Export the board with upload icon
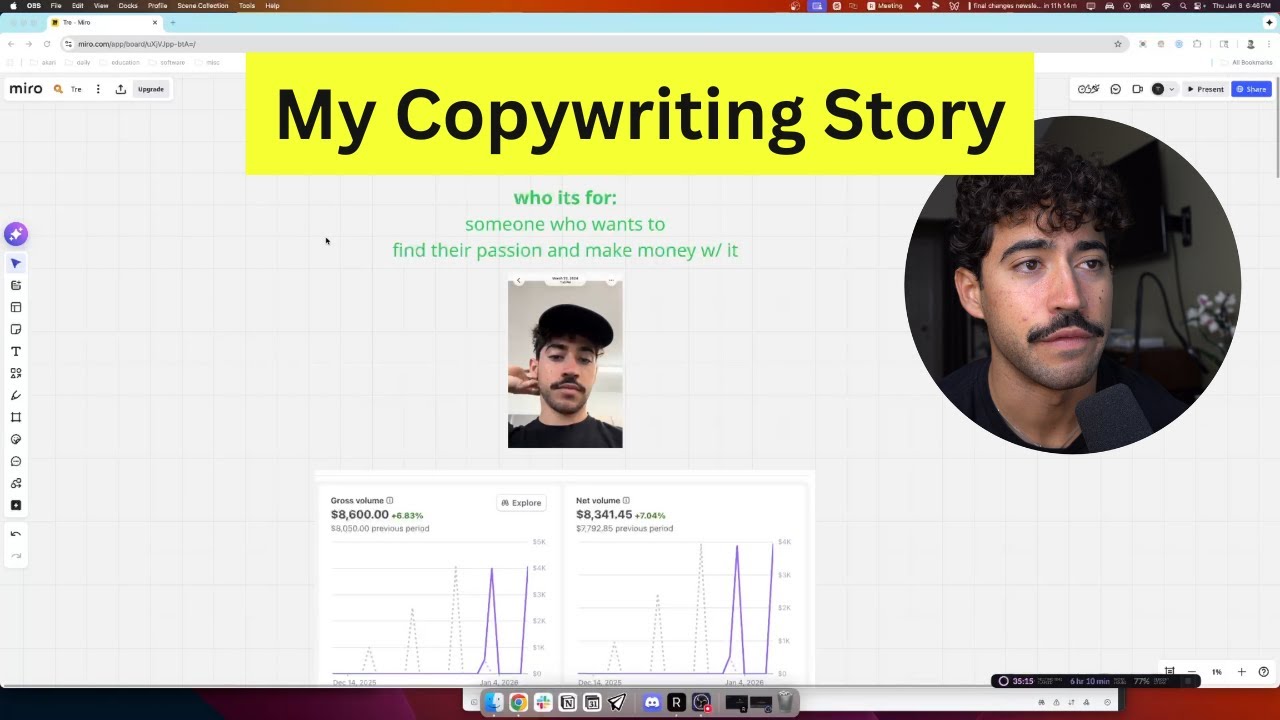Screen dimensions: 1280x720 click(121, 89)
